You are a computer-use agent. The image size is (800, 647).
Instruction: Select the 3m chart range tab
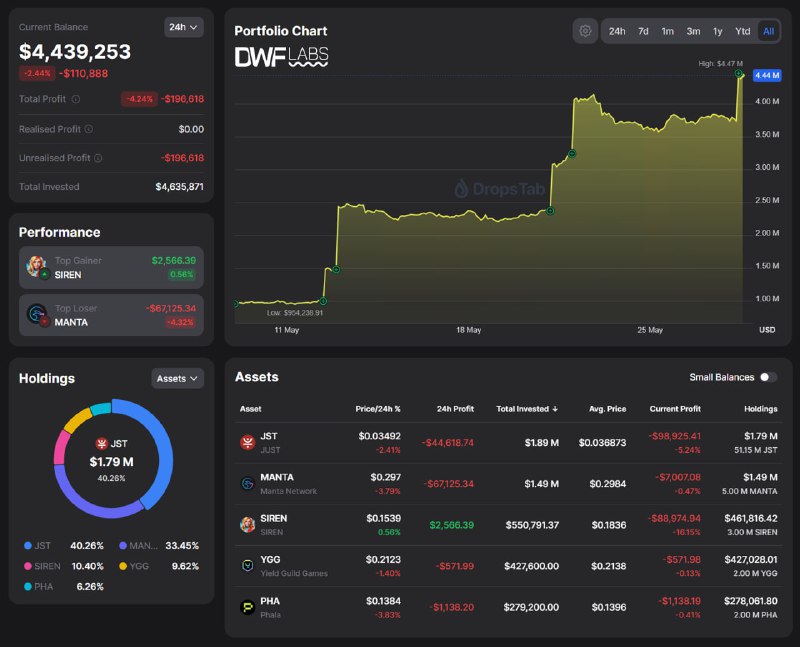[693, 31]
